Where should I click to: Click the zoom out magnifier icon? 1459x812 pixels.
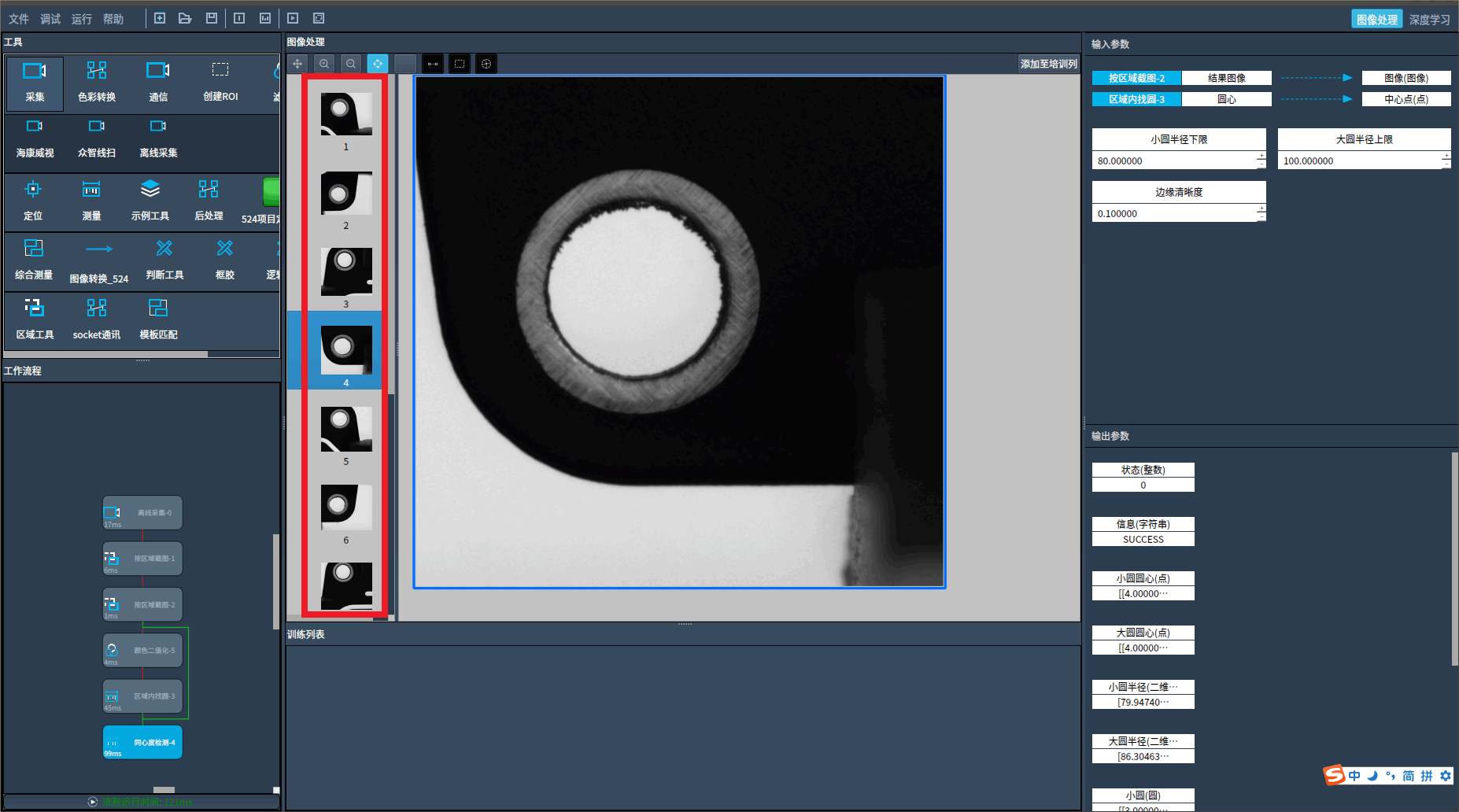pyautogui.click(x=351, y=64)
